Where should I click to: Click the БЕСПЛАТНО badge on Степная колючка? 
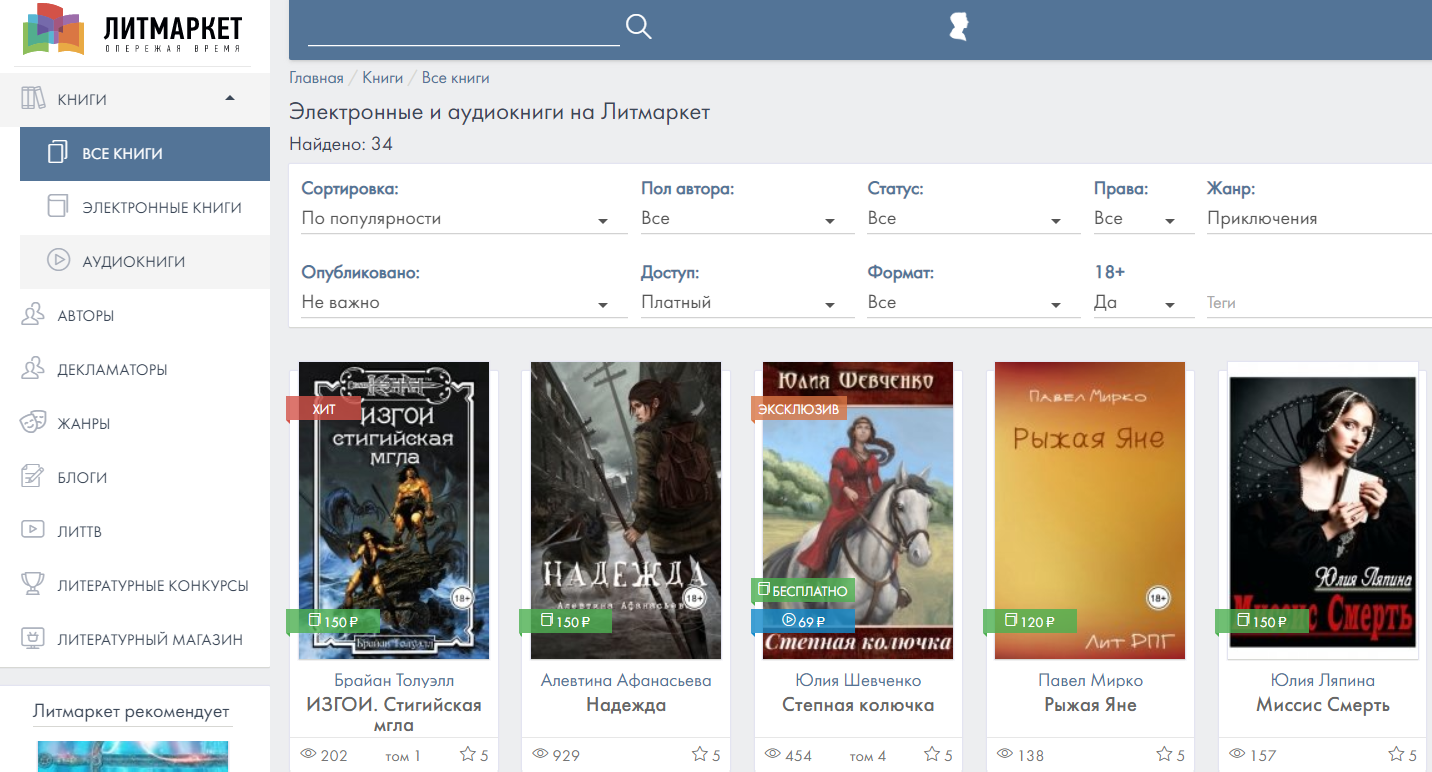[803, 591]
